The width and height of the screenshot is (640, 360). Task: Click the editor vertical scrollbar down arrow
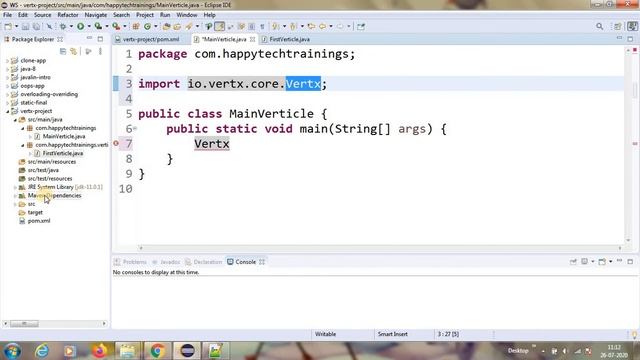point(628,240)
